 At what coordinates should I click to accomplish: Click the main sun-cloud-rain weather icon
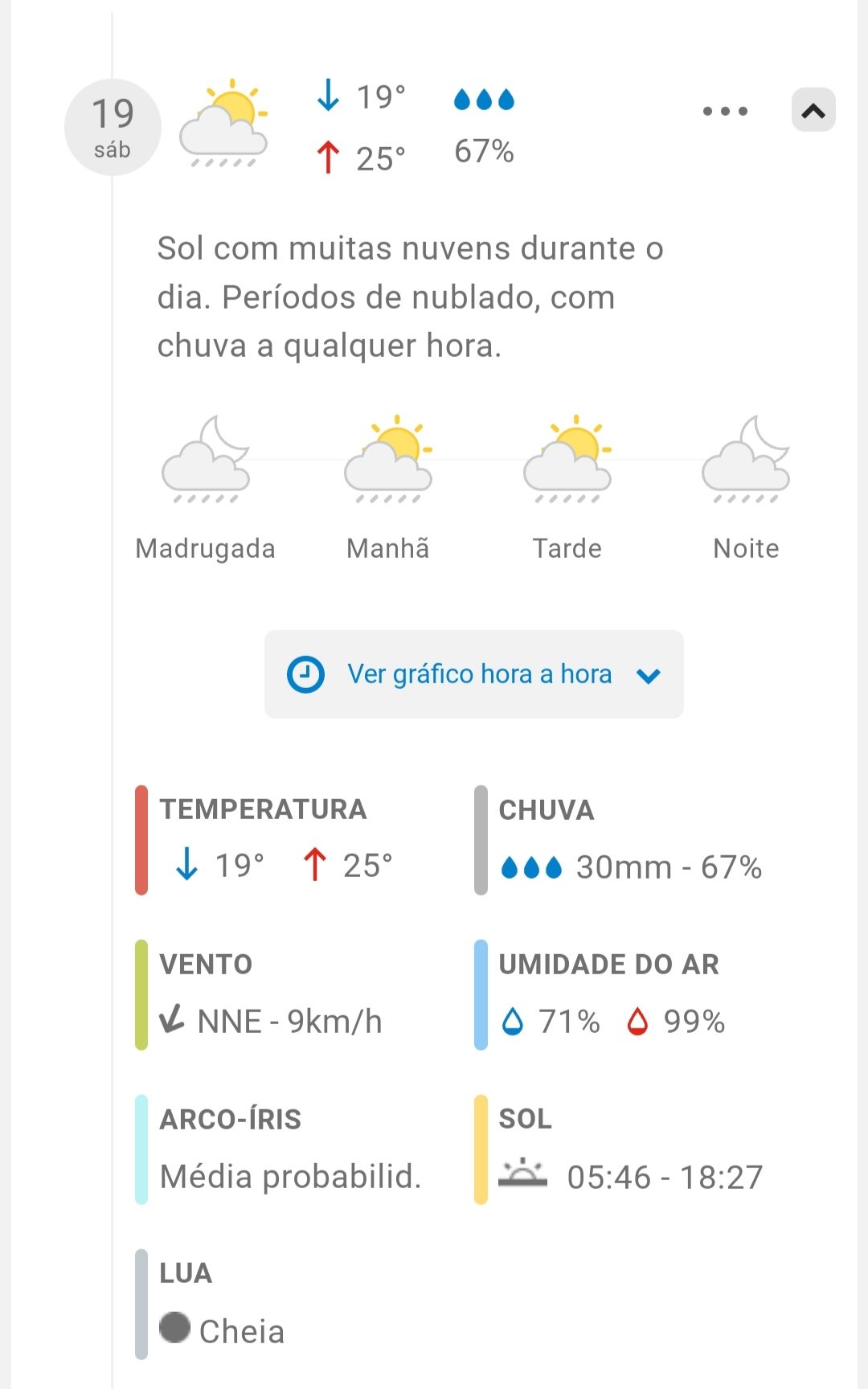[223, 124]
